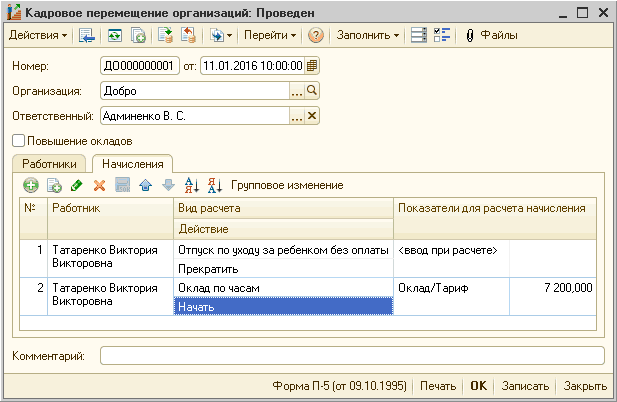Open the selection button for Организация
The height and width of the screenshot is (402, 617).
click(297, 91)
